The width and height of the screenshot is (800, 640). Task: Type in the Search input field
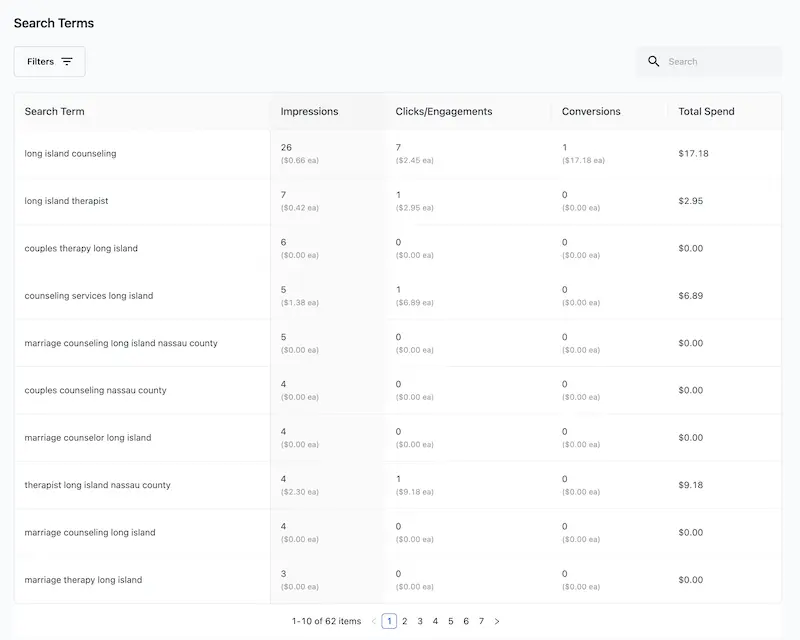click(720, 61)
